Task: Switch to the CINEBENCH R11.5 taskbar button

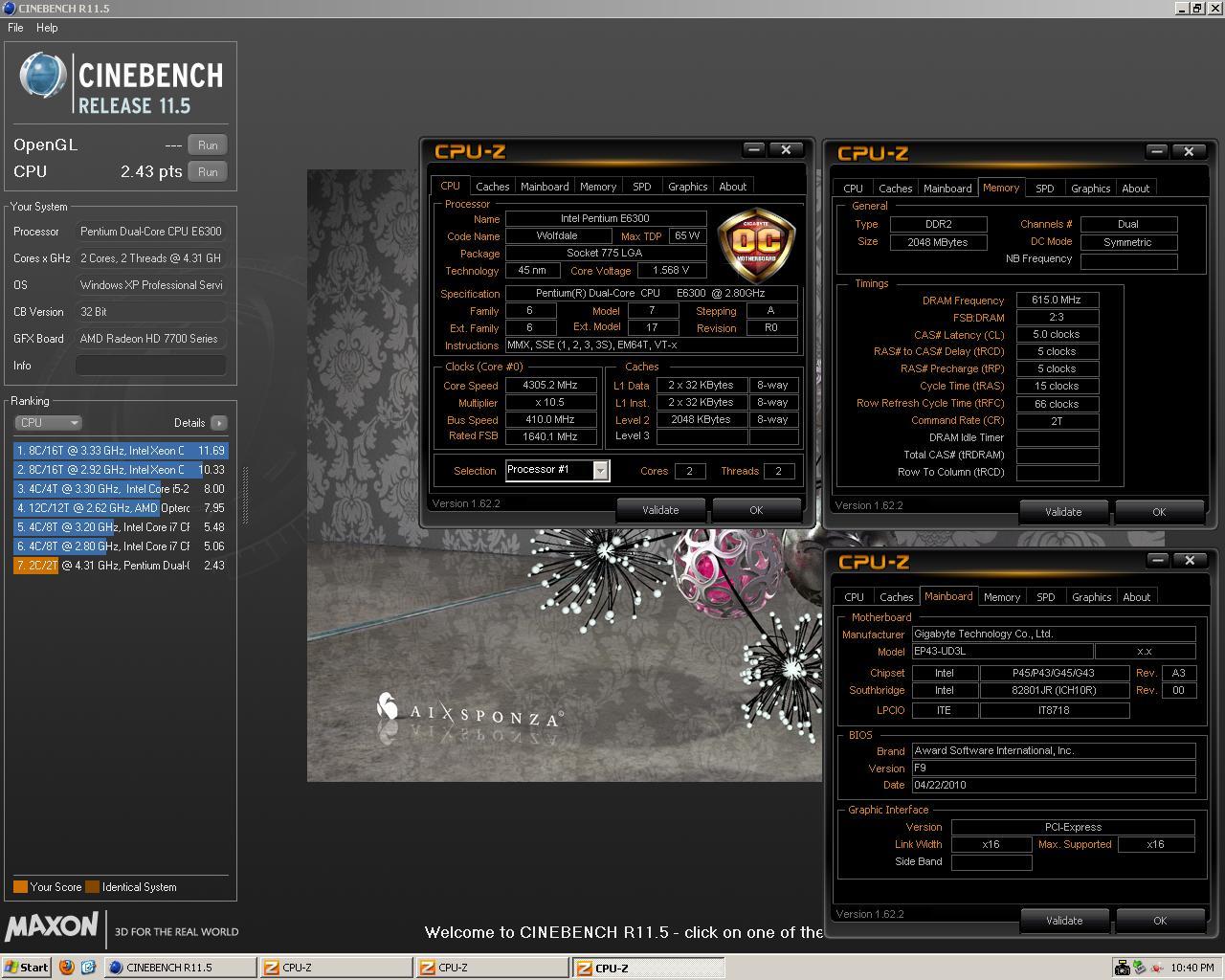Action: [x=180, y=968]
